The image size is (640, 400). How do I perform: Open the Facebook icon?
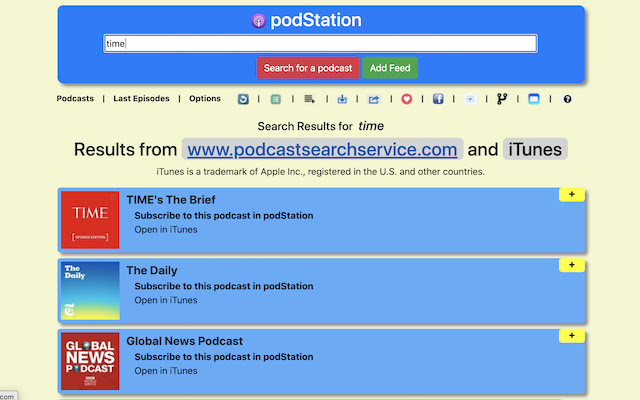tap(438, 99)
